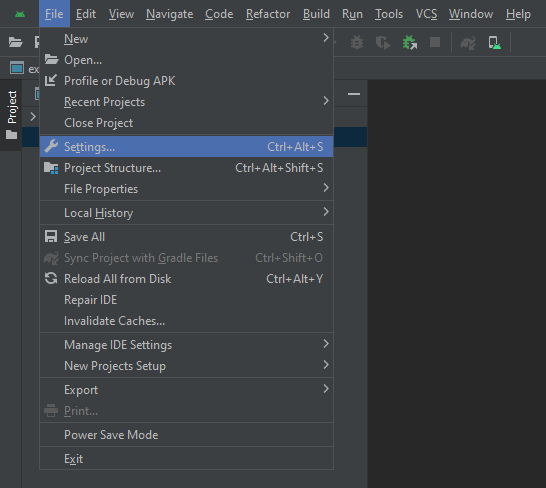Click the Run with Coverage shield icon

[x=383, y=43]
